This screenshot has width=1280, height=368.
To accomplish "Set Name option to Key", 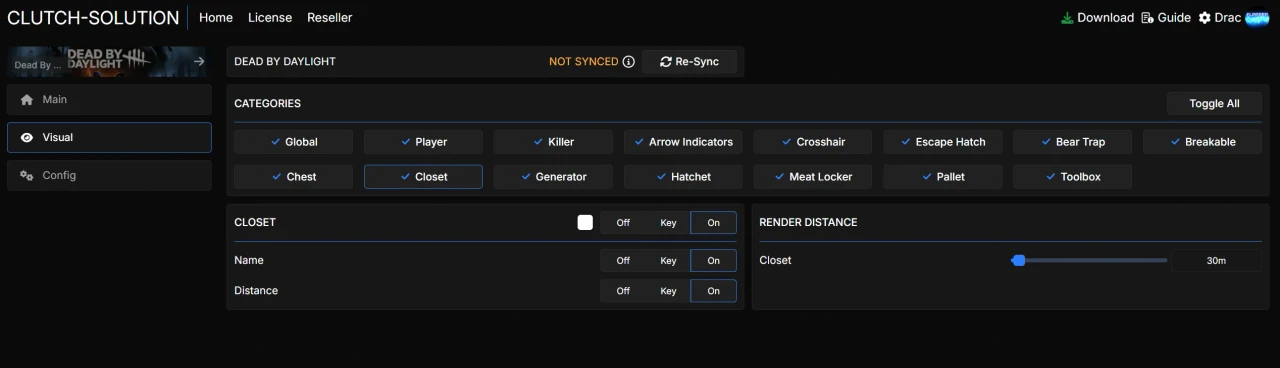I will [668, 261].
